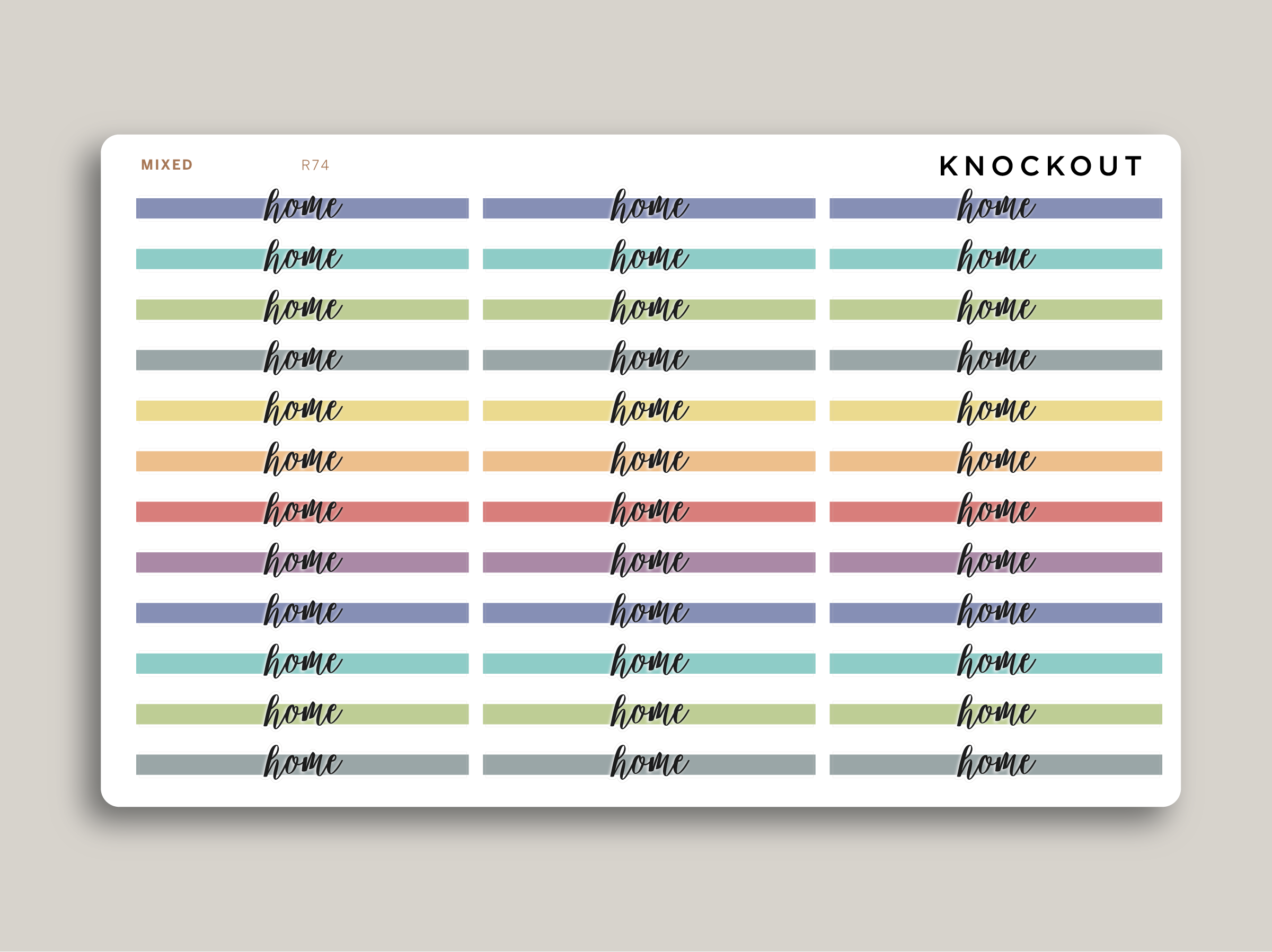Select bottommost gray home sticker, middle column
The height and width of the screenshot is (952, 1272).
pos(649,764)
